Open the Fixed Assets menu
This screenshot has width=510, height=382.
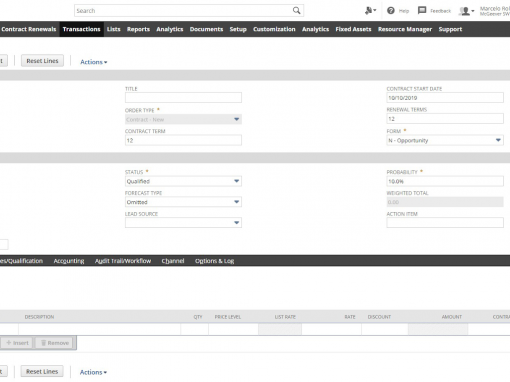click(x=353, y=29)
